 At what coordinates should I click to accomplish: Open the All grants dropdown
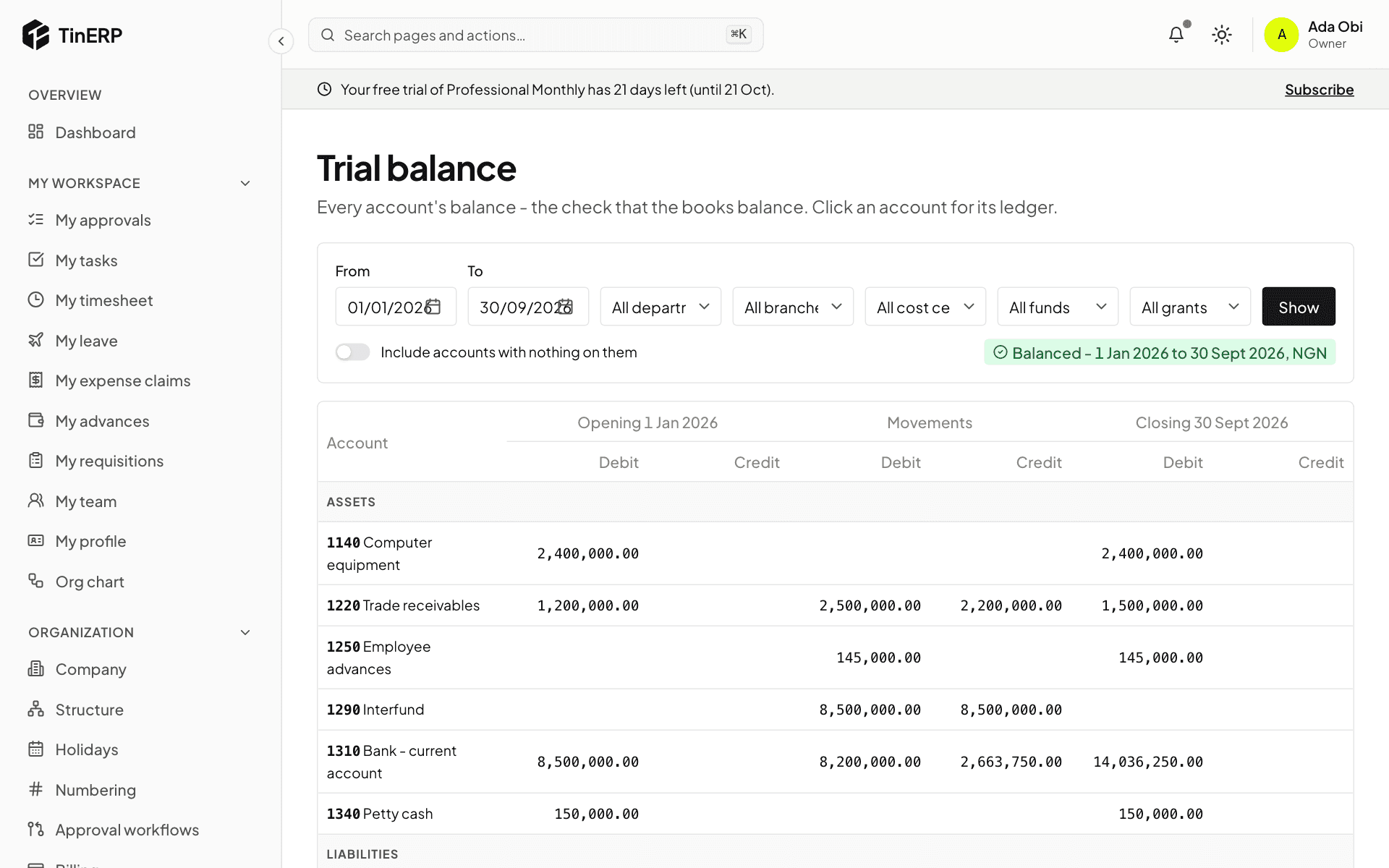click(x=1190, y=307)
